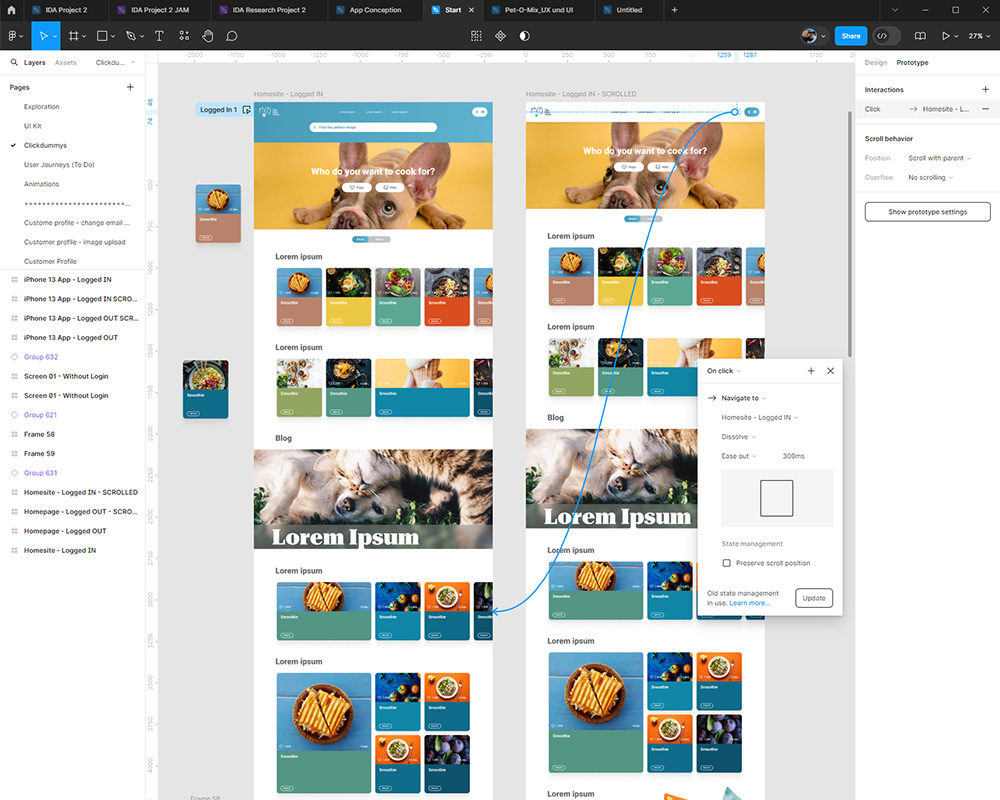The width and height of the screenshot is (1000, 800).
Task: Open the Figma main menu icon
Action: [x=14, y=36]
